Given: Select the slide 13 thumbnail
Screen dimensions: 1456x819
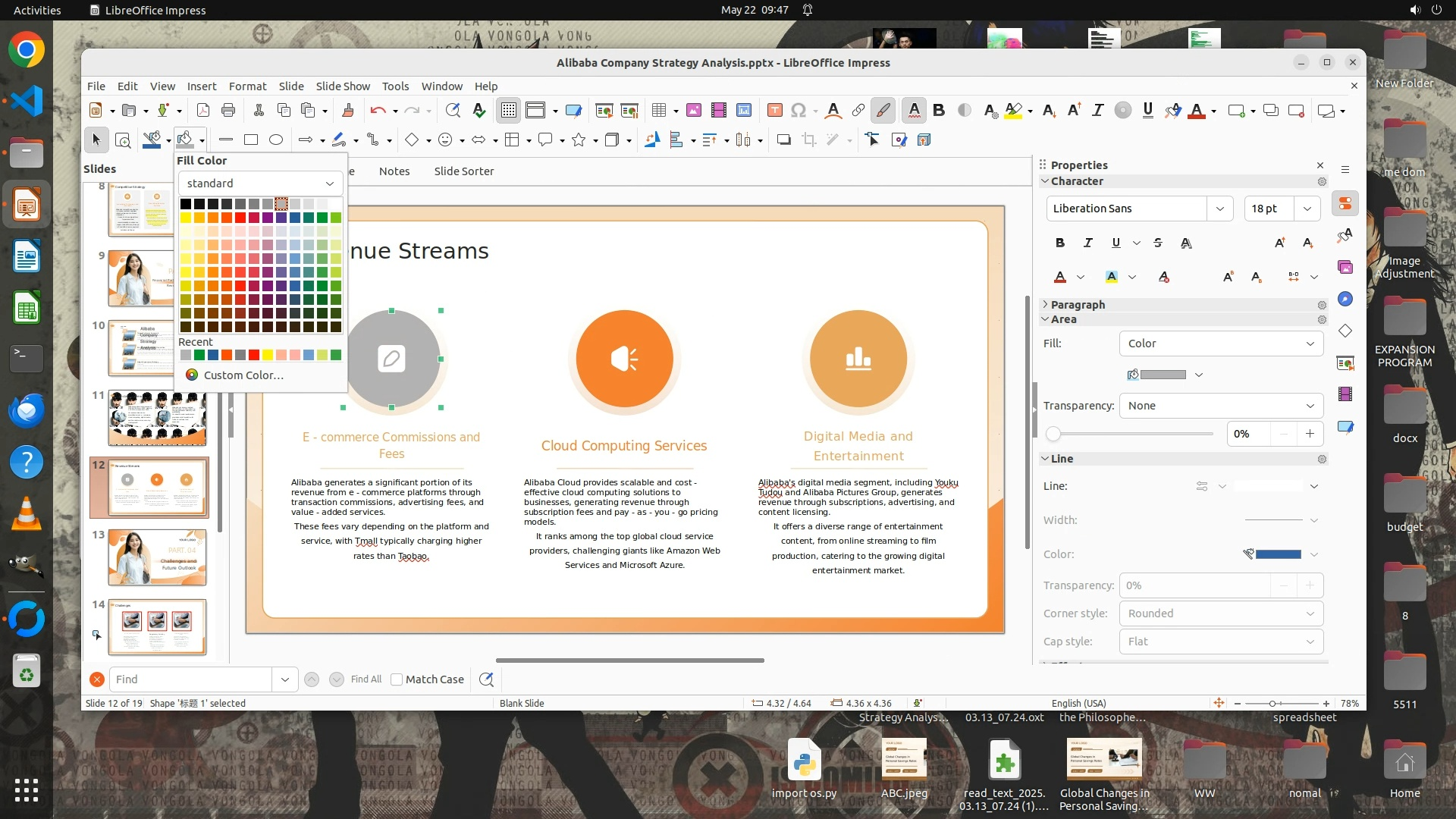Looking at the screenshot, I should 157,557.
